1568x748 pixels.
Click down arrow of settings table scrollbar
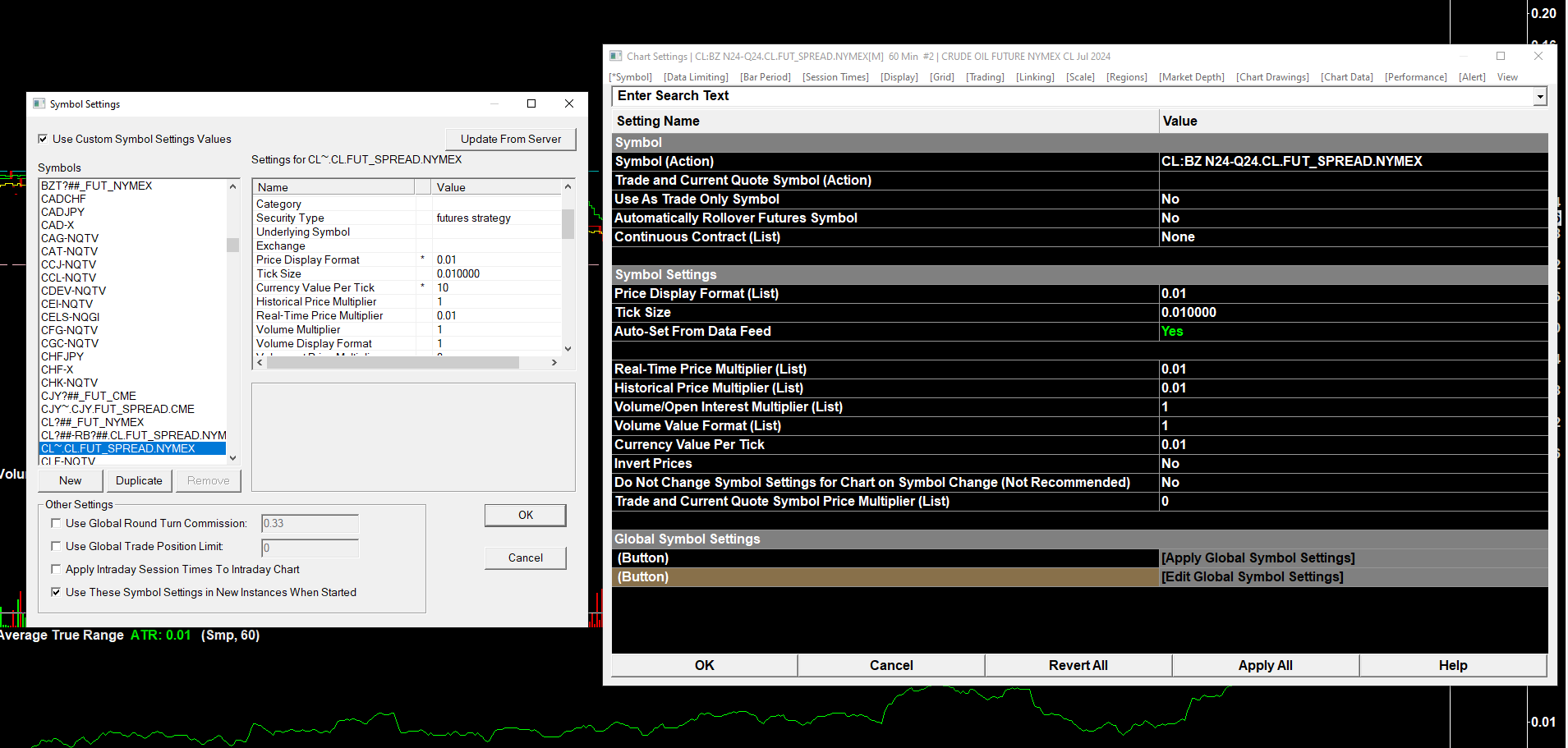[568, 348]
